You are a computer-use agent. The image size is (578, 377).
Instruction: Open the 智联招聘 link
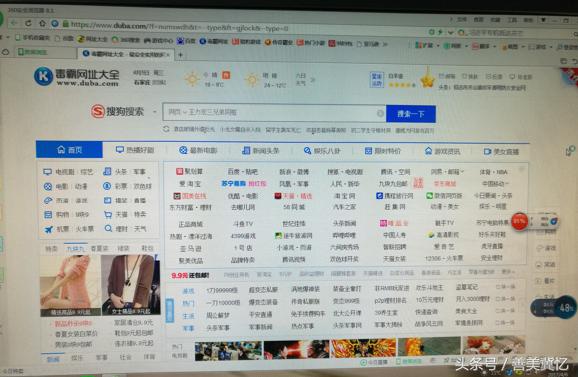394,247
